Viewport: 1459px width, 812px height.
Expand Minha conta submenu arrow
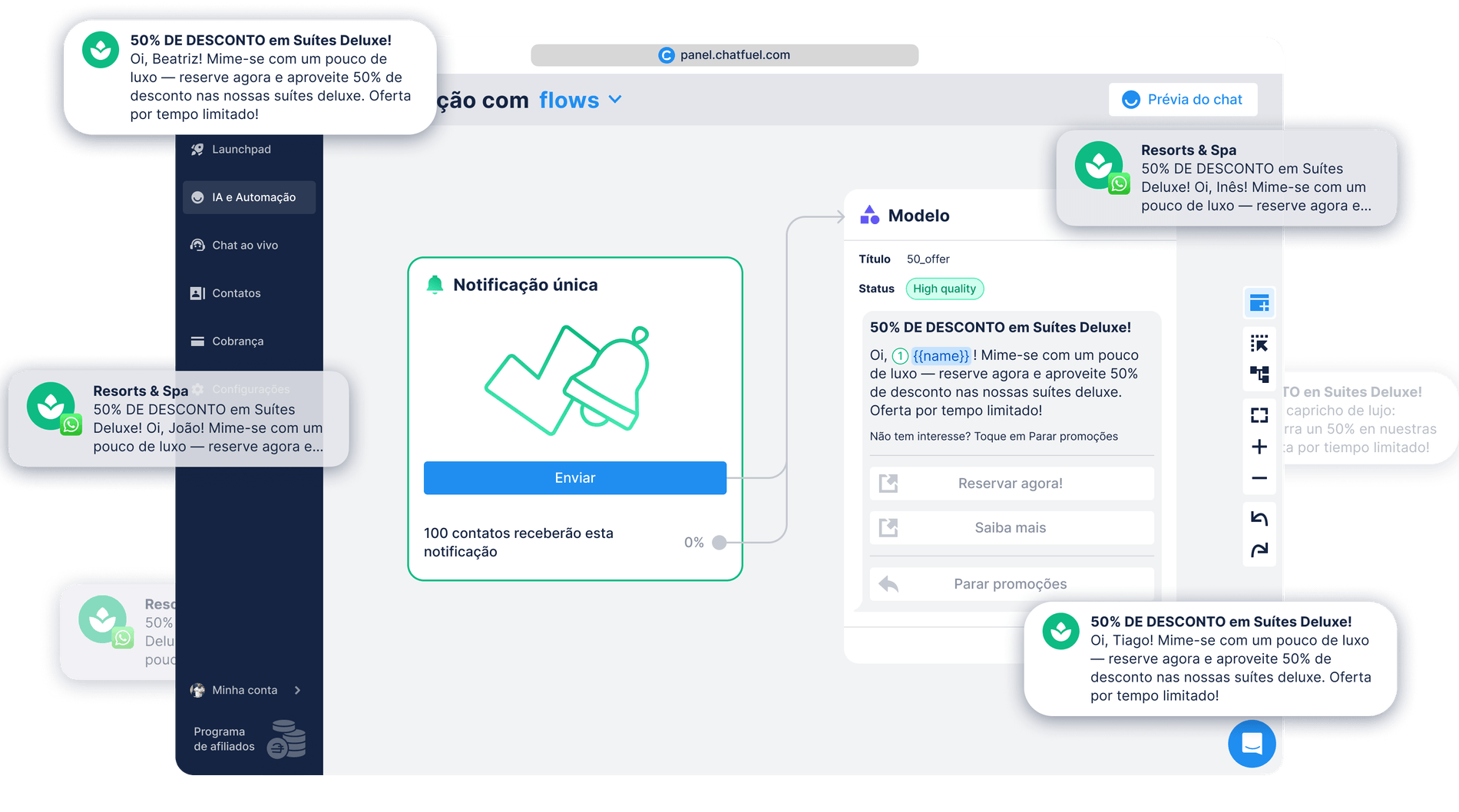297,690
